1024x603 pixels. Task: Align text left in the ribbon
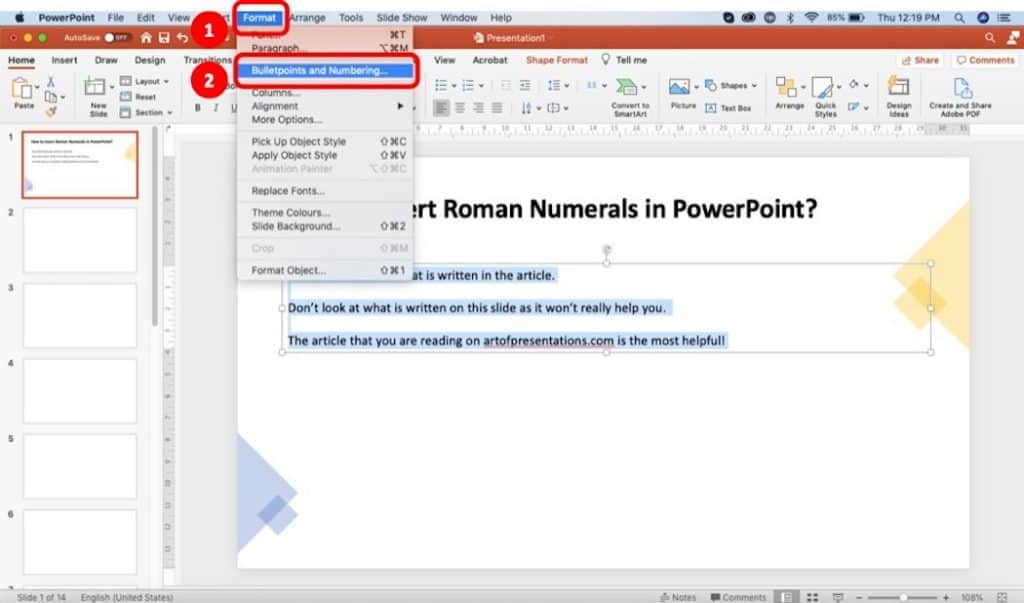[x=441, y=108]
